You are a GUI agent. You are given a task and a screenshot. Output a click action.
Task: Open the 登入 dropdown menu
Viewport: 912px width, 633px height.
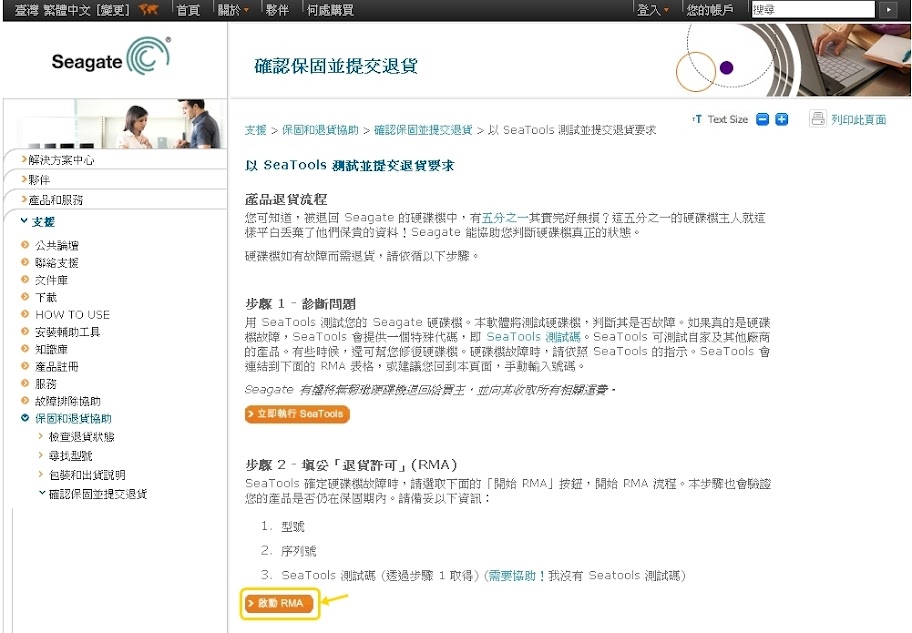click(x=653, y=10)
